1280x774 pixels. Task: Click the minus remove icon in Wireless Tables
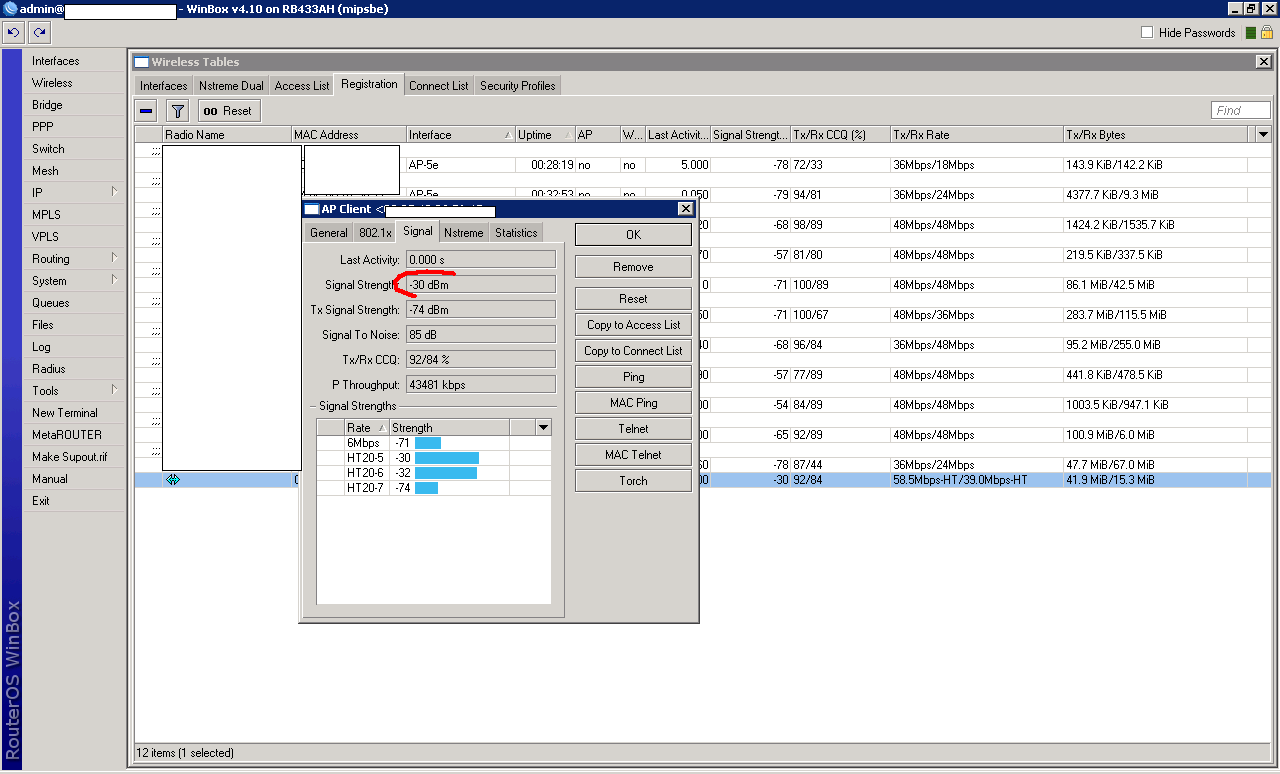(x=147, y=111)
